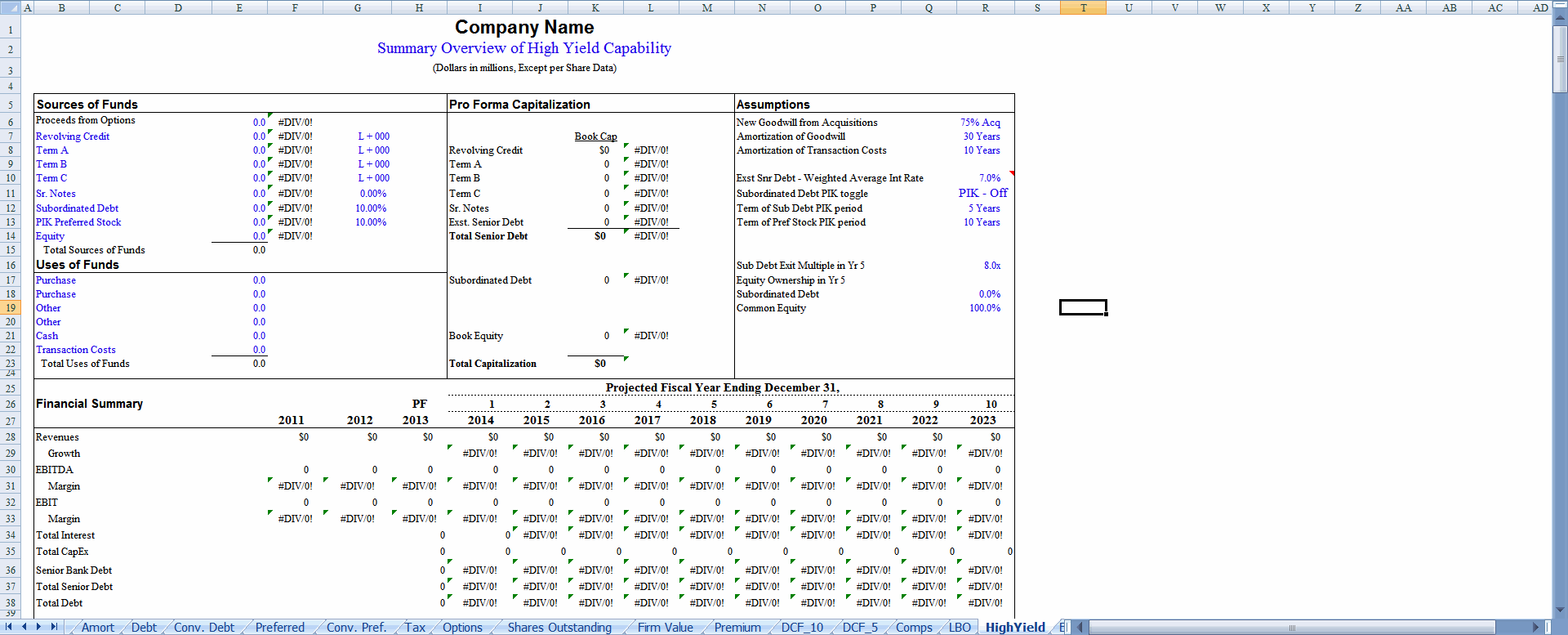
Task: Go to first sheet tab navigation arrow
Action: (9, 627)
